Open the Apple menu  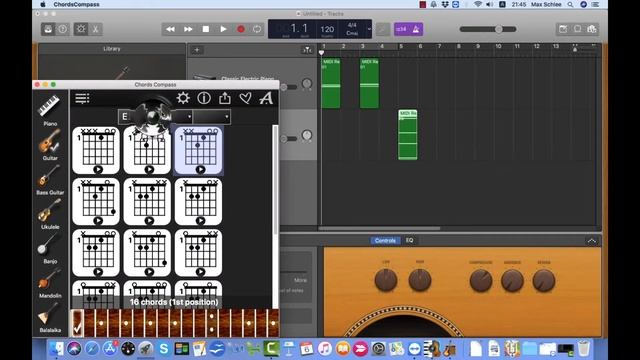pyautogui.click(x=43, y=4)
